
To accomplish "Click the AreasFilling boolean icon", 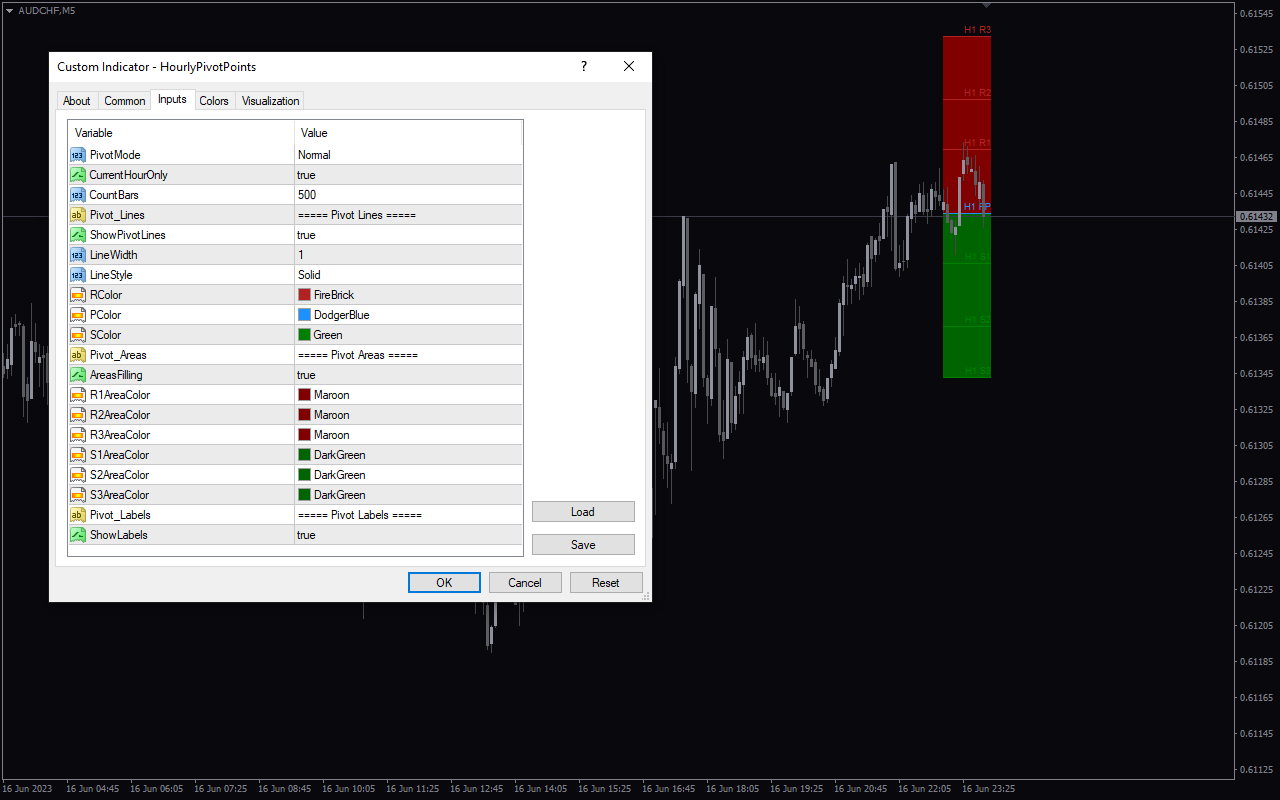I will coord(77,375).
